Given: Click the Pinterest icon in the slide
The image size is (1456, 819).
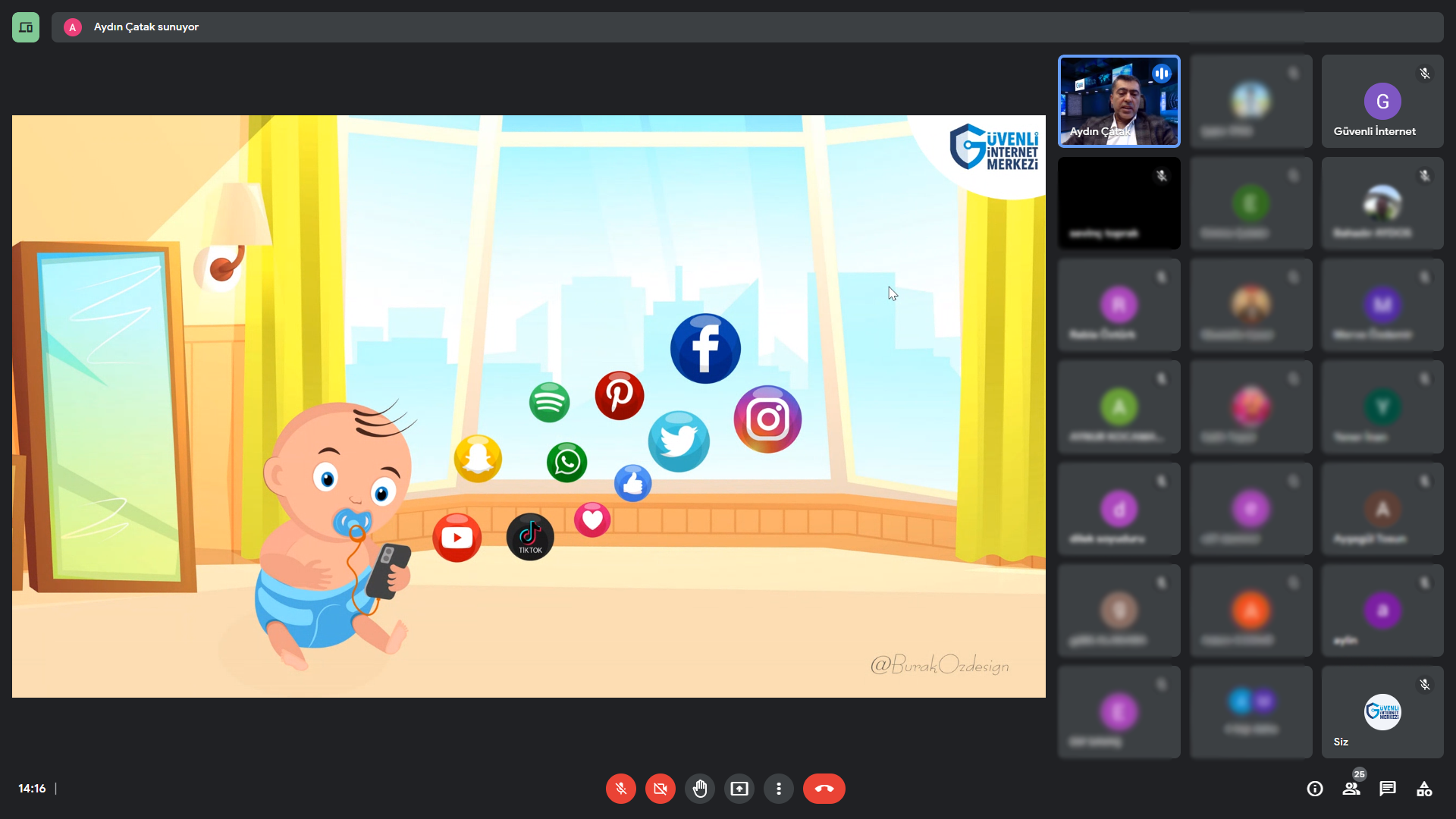Looking at the screenshot, I should 620,395.
